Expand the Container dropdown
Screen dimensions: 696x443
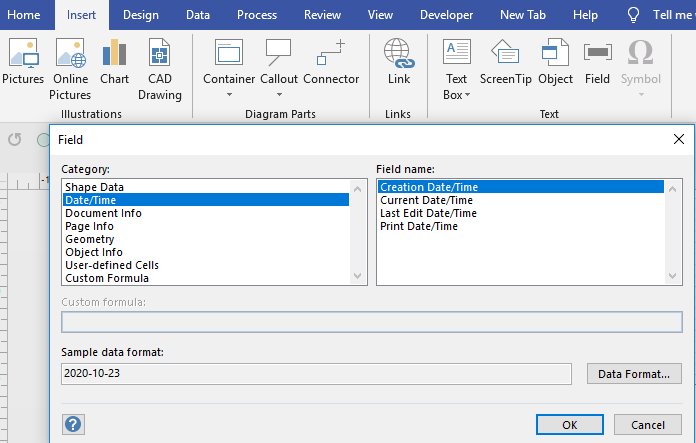(x=229, y=95)
